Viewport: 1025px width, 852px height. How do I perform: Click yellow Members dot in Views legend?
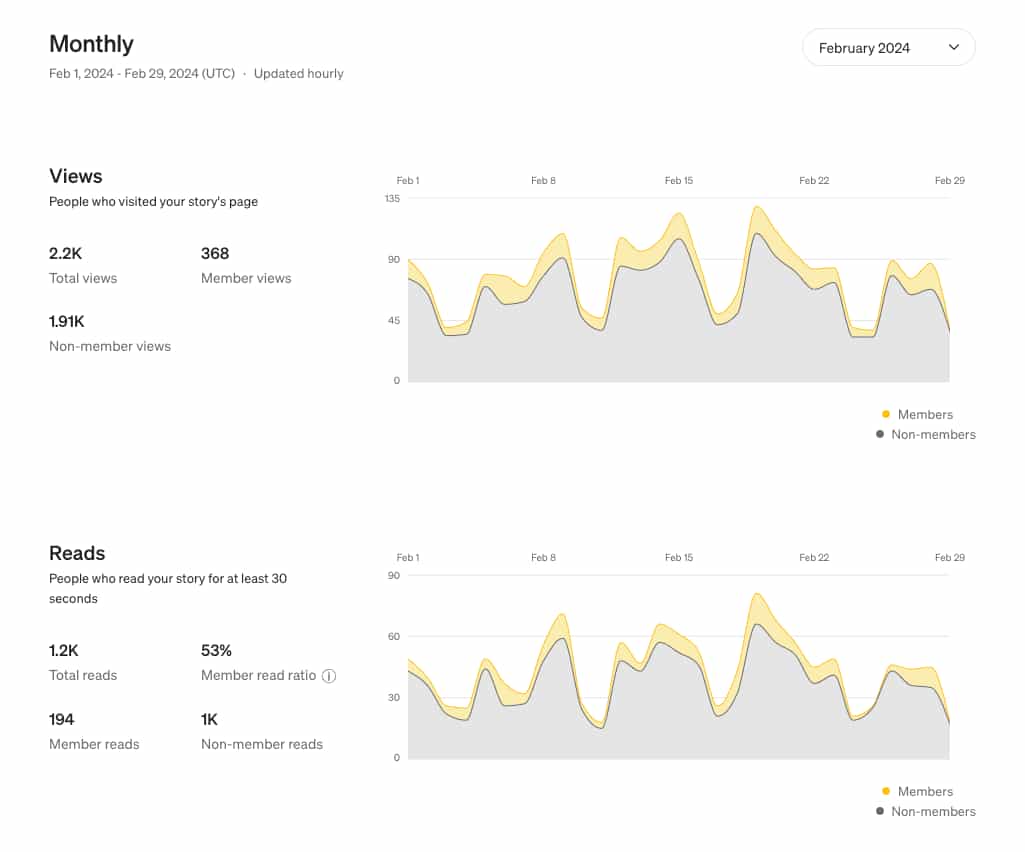[x=886, y=414]
